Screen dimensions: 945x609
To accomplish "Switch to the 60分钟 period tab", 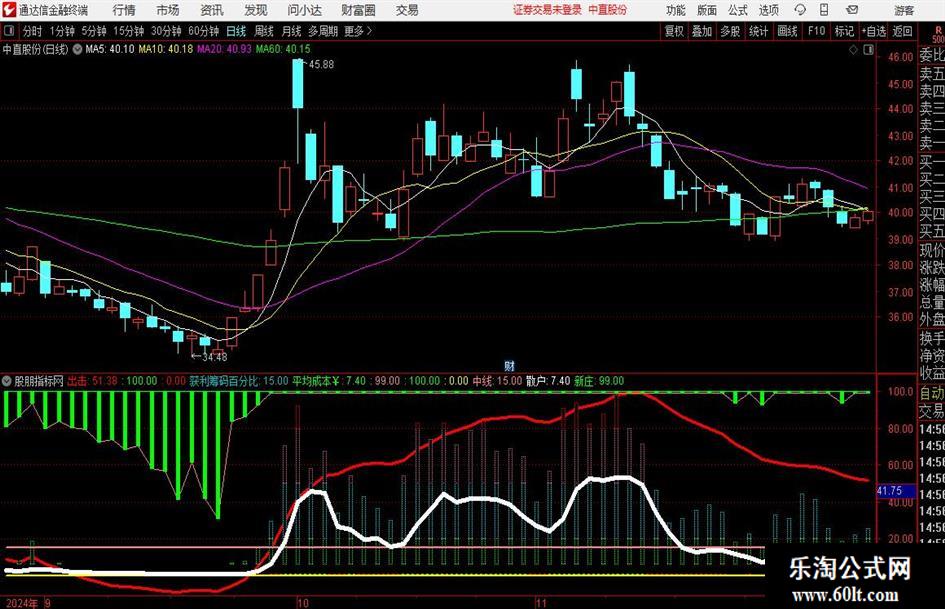I will pos(204,31).
